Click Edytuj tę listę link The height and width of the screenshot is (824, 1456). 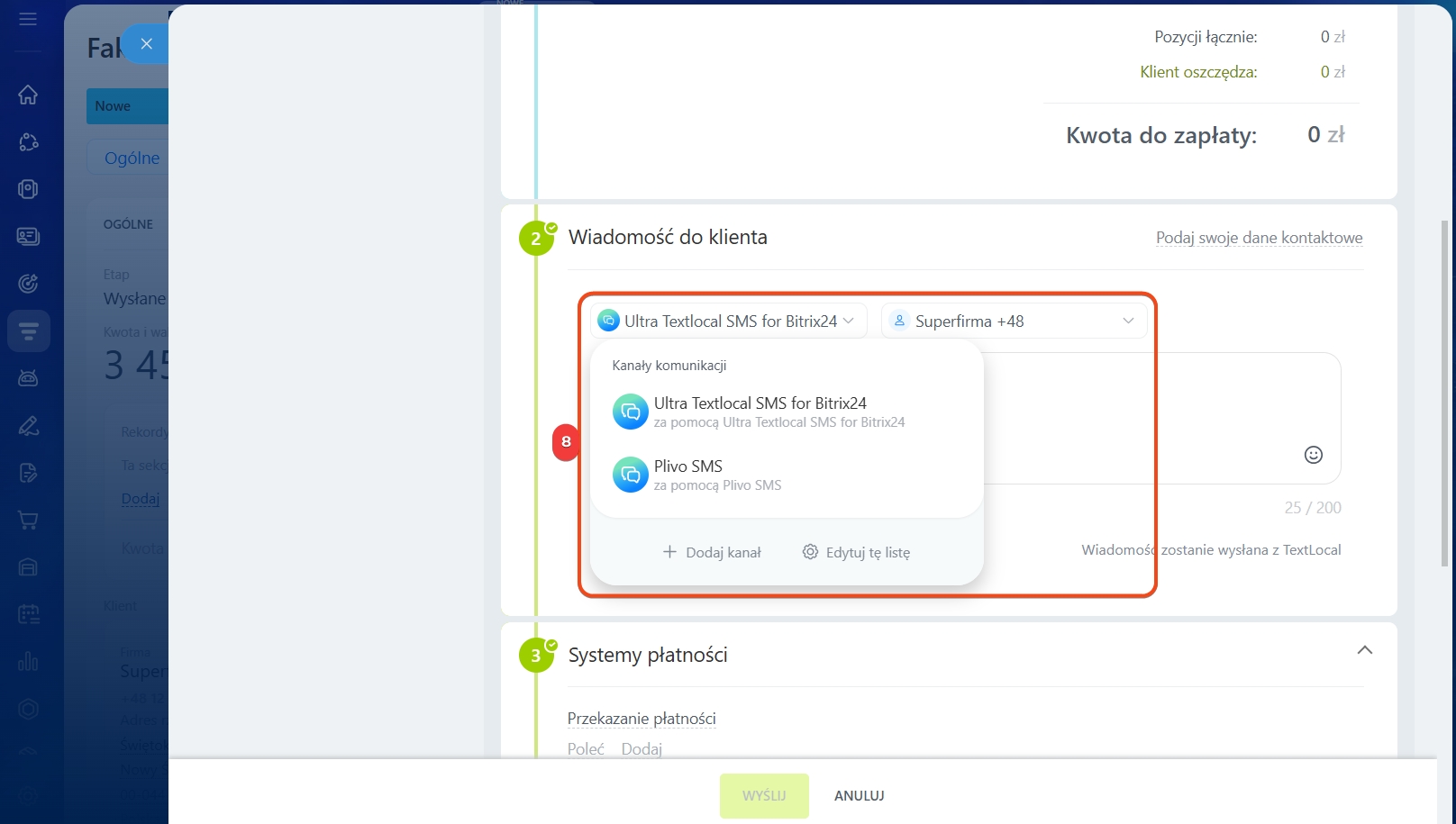click(x=856, y=552)
